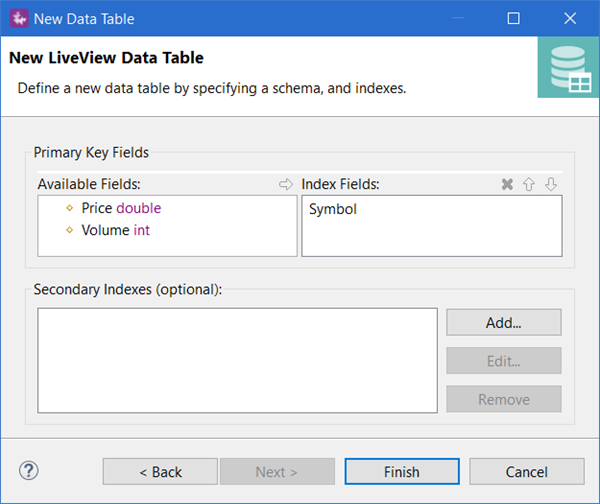Cancel the New Data Table dialog
Viewport: 600px width, 504px height.
(x=526, y=472)
